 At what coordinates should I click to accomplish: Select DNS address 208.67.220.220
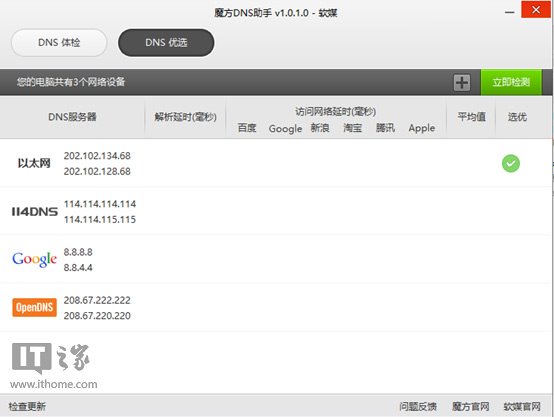(97, 316)
